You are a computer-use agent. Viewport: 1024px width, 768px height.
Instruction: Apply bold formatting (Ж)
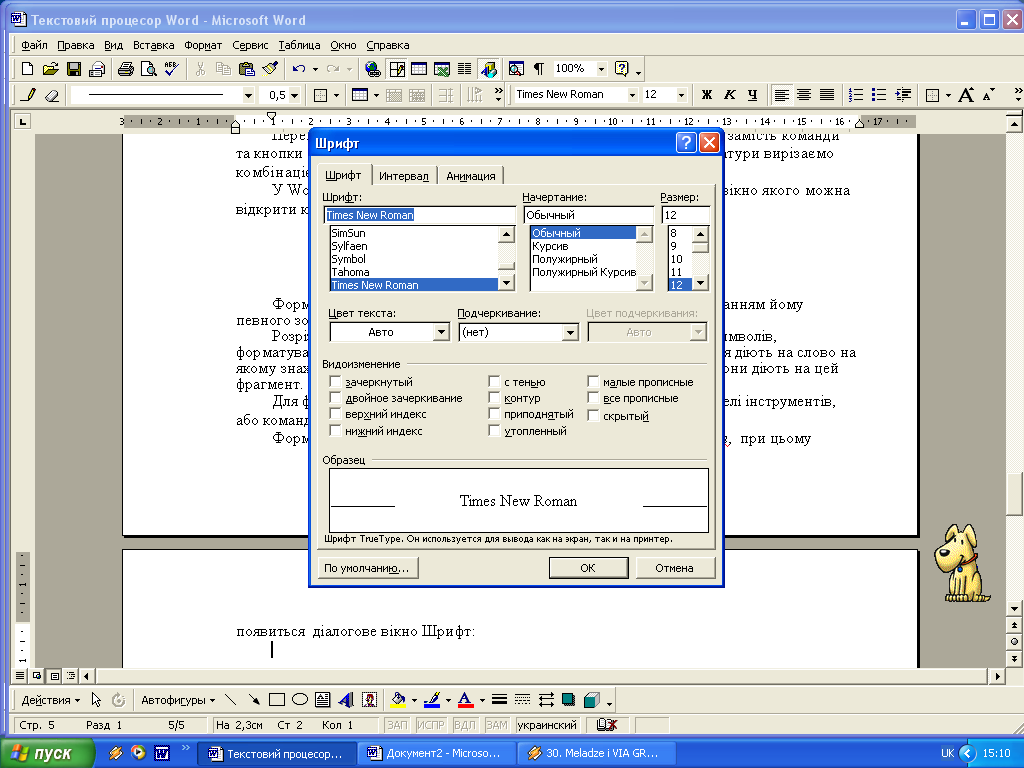point(707,95)
